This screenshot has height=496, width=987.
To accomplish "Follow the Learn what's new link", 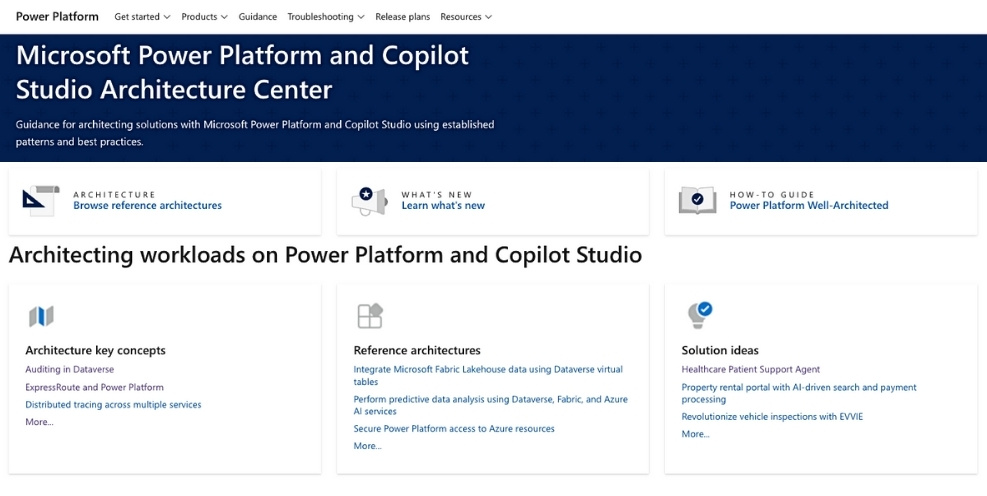I will [443, 206].
